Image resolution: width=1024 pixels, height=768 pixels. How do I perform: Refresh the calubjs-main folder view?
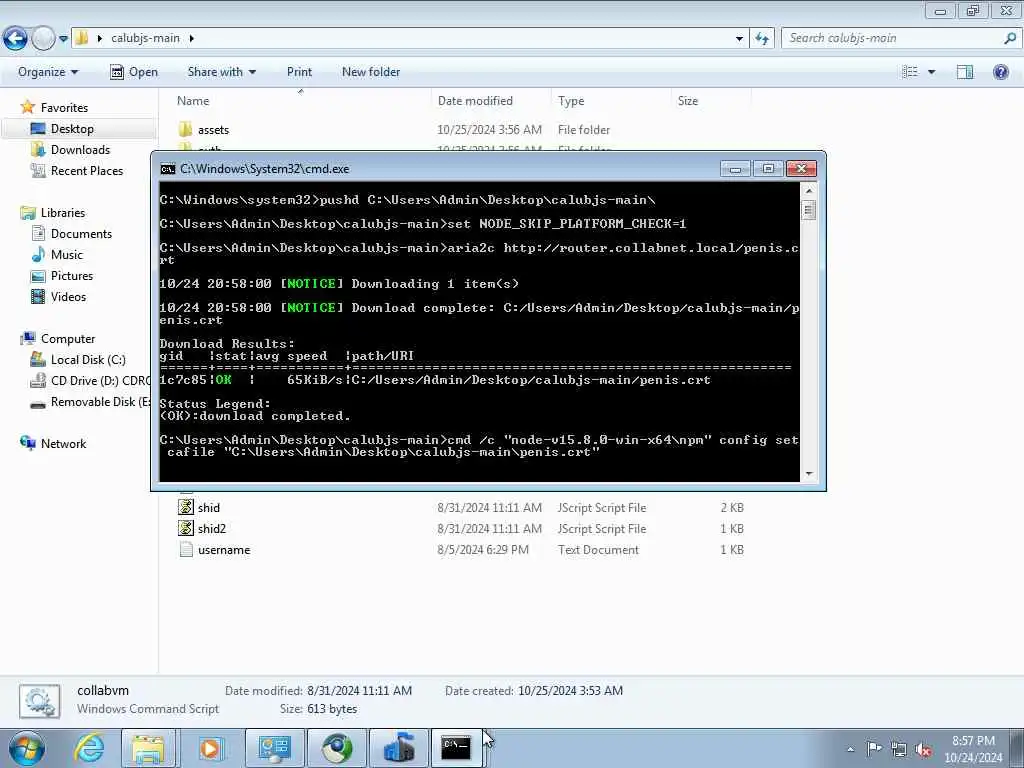(x=762, y=39)
